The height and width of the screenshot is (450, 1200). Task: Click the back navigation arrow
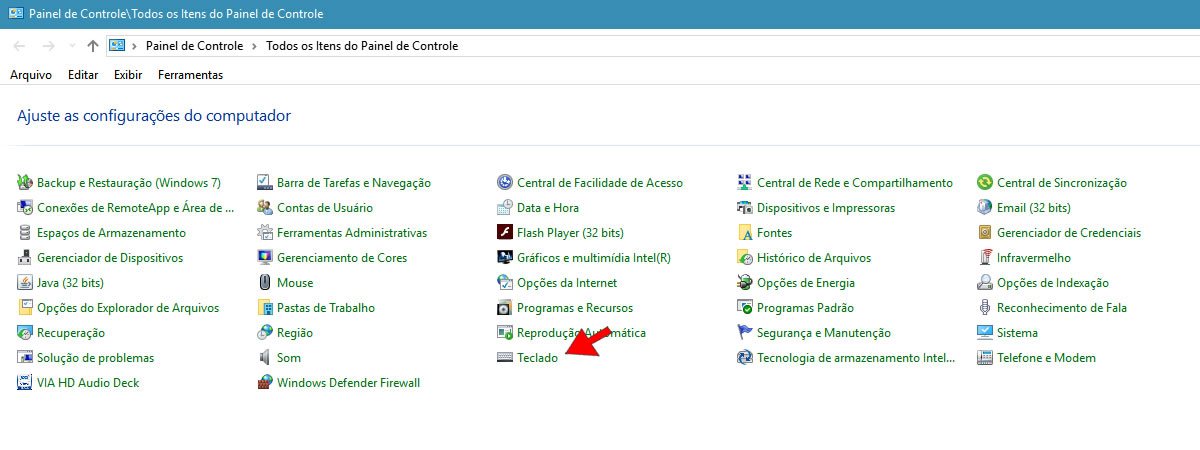coord(19,46)
